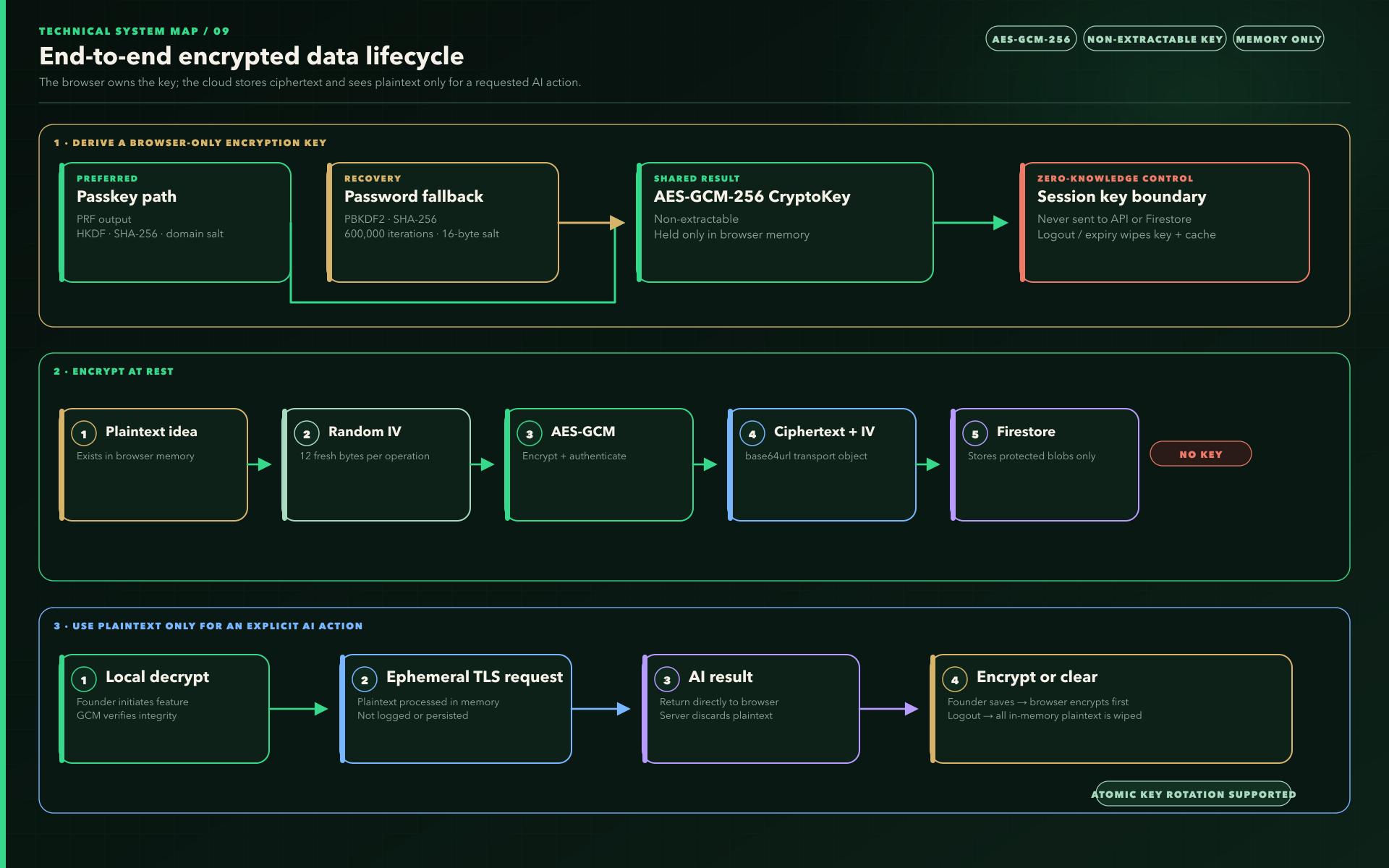Select step 4 circle on Encrypt or clear
This screenshot has width=1389, height=868.
coord(955,680)
